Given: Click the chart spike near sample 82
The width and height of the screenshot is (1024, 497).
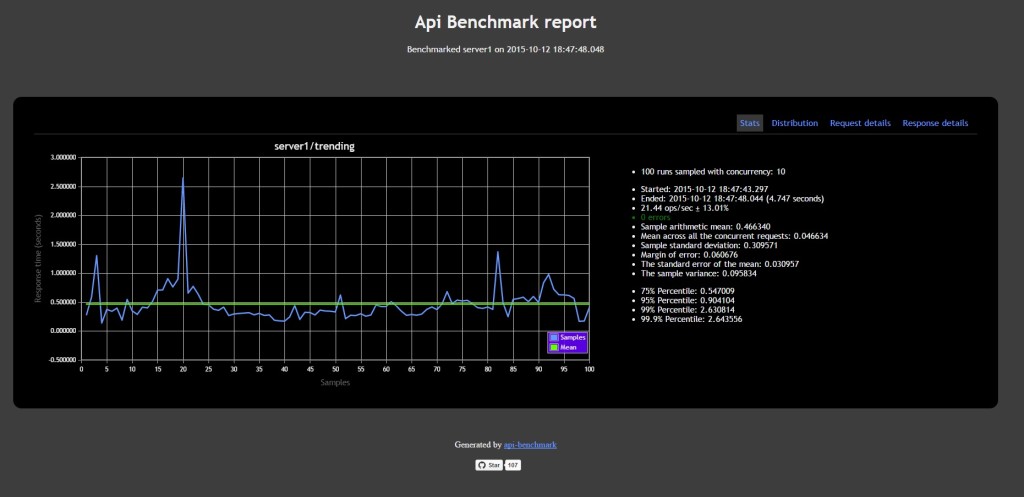Looking at the screenshot, I should pyautogui.click(x=498, y=252).
